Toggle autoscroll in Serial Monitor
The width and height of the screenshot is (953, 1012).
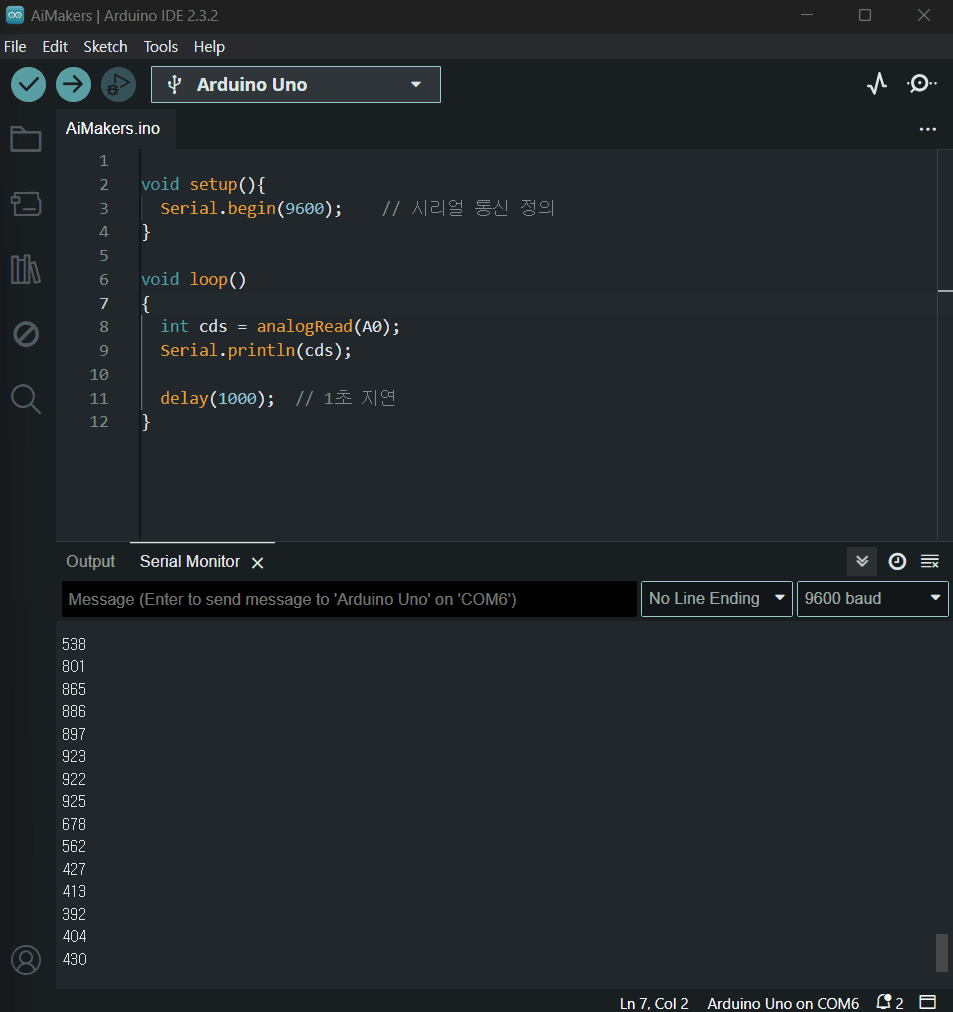pyautogui.click(x=862, y=561)
